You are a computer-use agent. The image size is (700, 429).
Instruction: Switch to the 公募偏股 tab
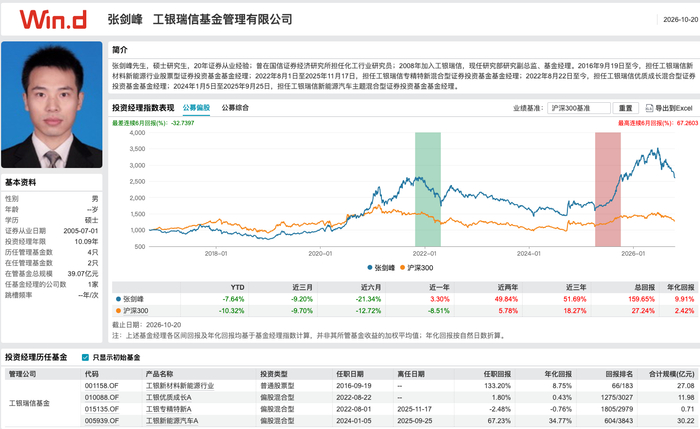(x=196, y=108)
